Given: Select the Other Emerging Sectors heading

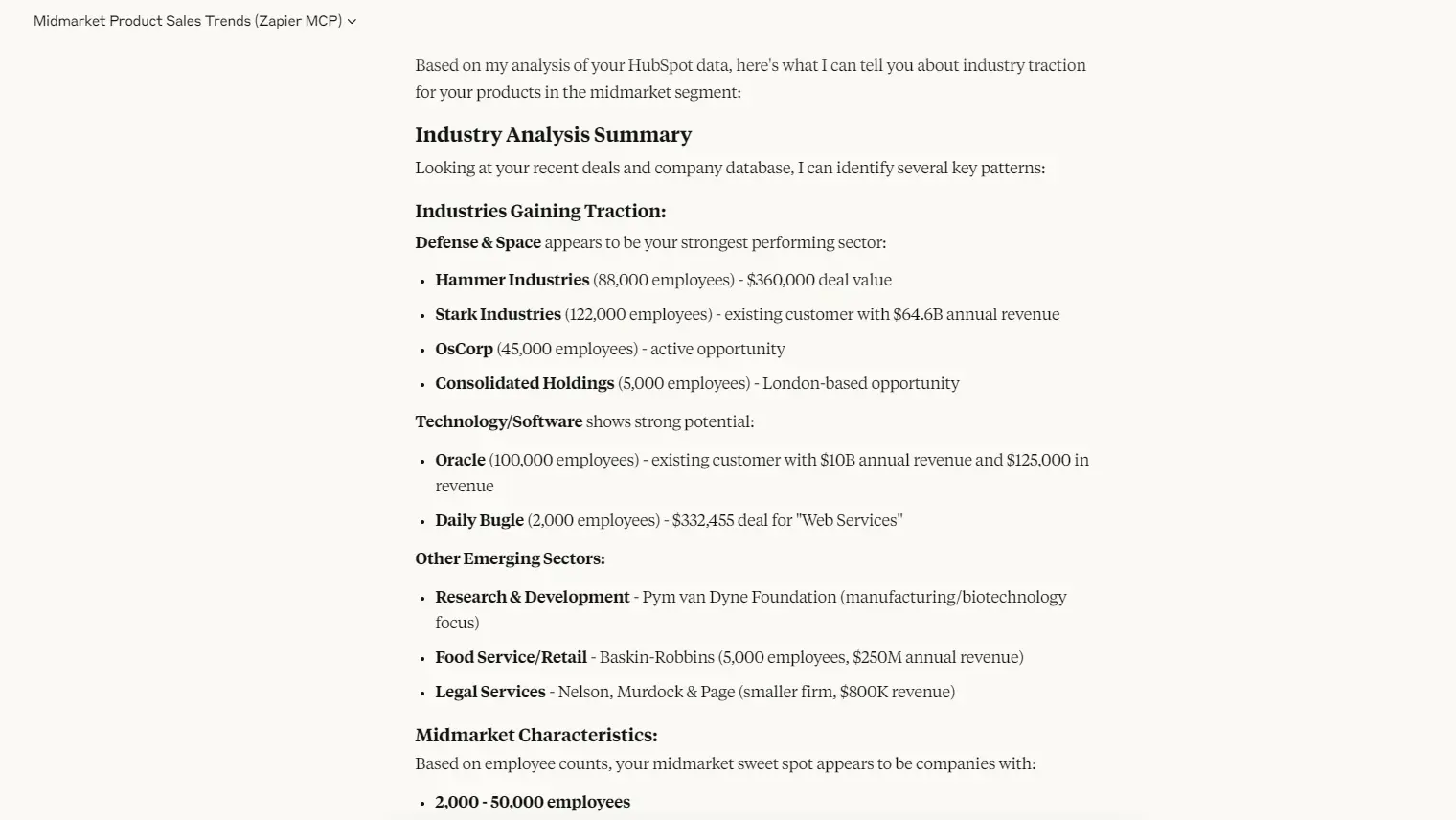Looking at the screenshot, I should (x=510, y=558).
